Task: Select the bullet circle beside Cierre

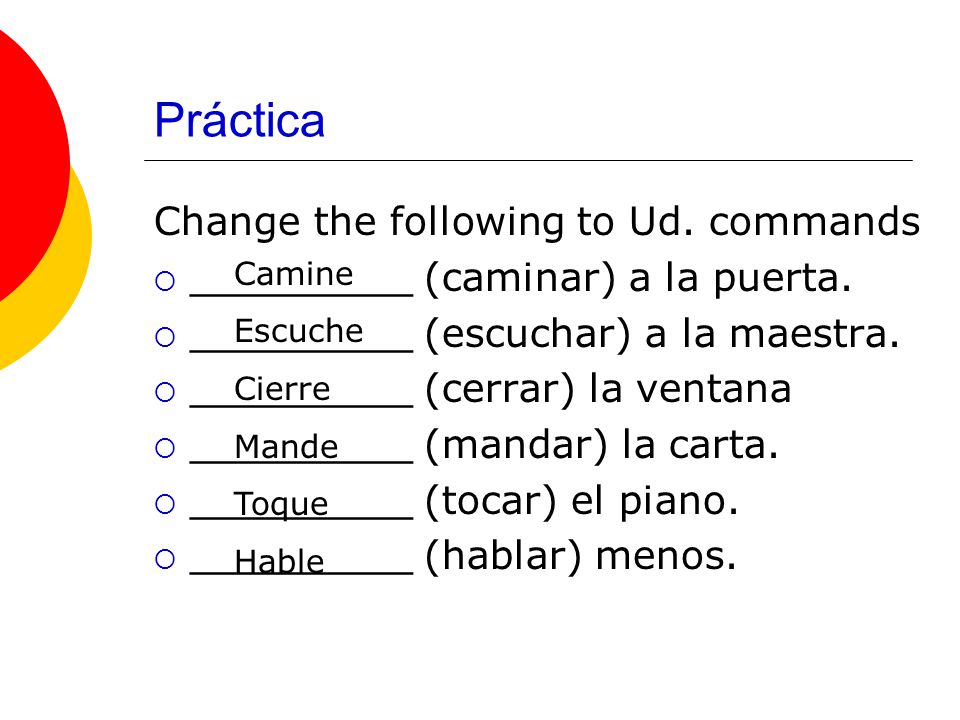Action: [165, 392]
